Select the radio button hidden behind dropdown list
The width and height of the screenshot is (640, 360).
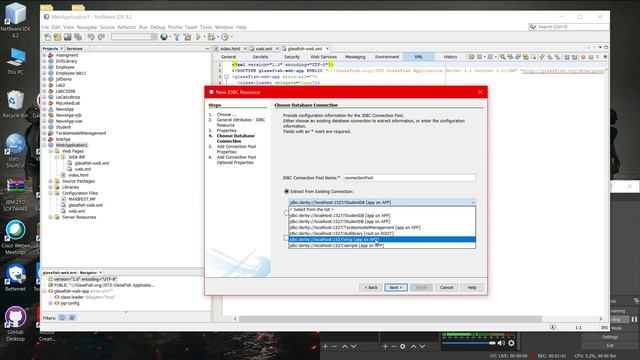(286, 213)
